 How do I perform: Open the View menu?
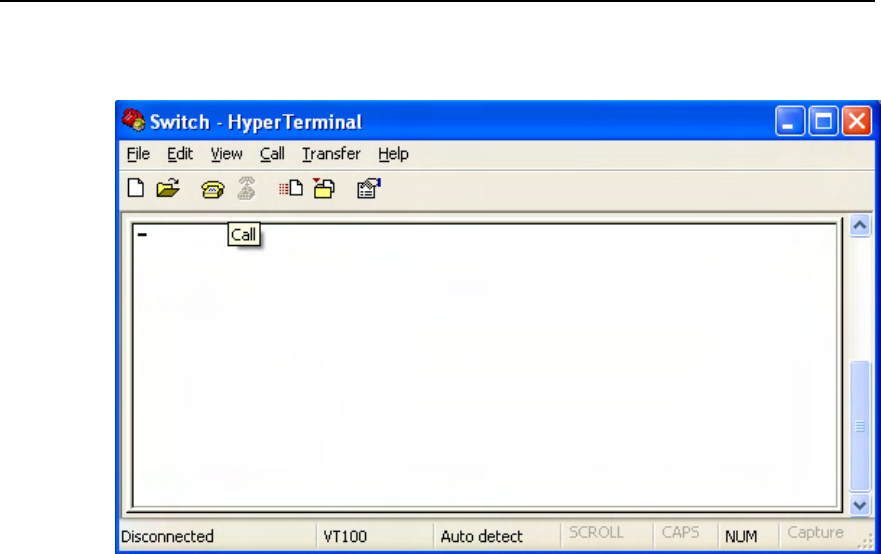pyautogui.click(x=226, y=154)
